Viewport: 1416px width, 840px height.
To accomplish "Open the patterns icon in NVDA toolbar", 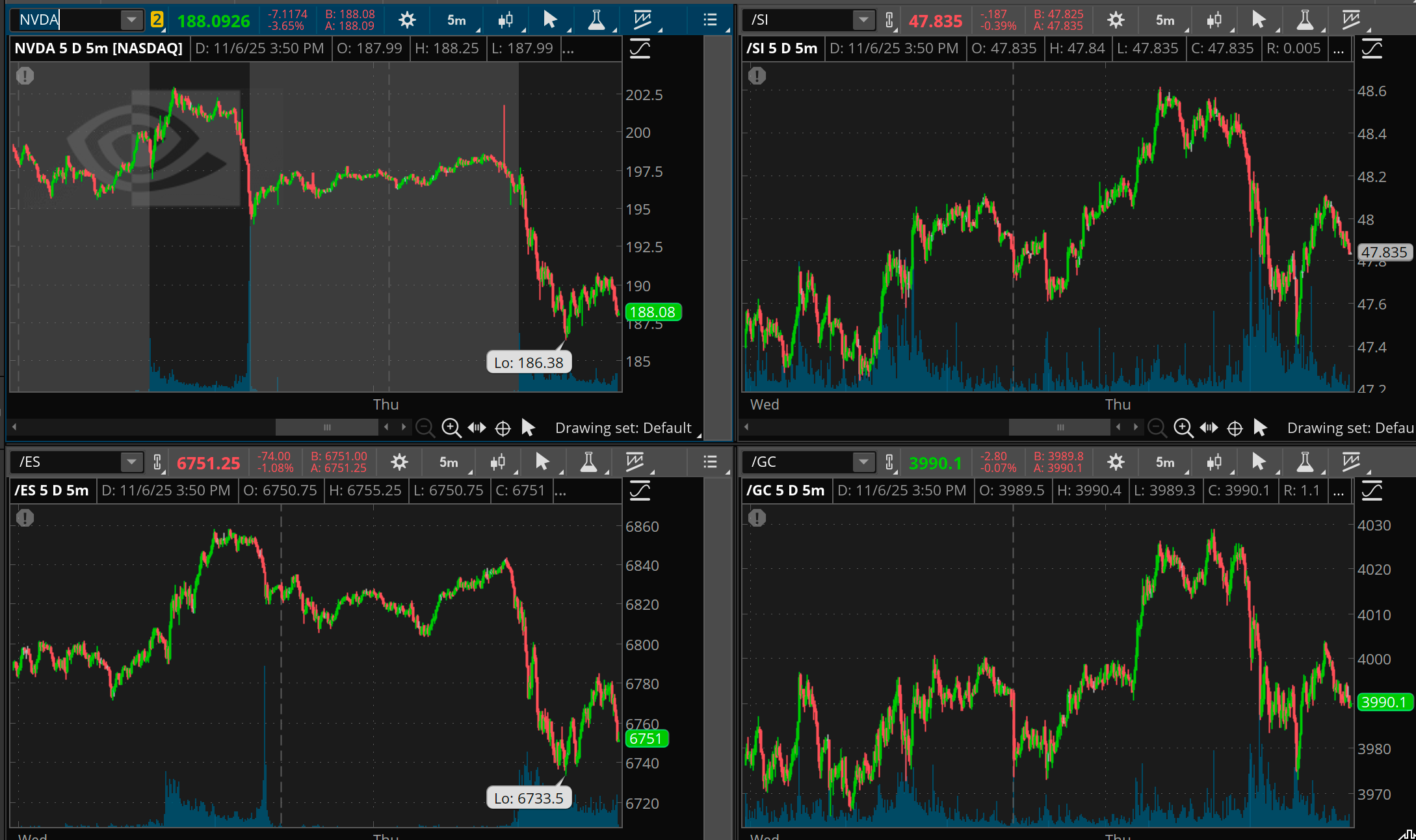I will [642, 20].
